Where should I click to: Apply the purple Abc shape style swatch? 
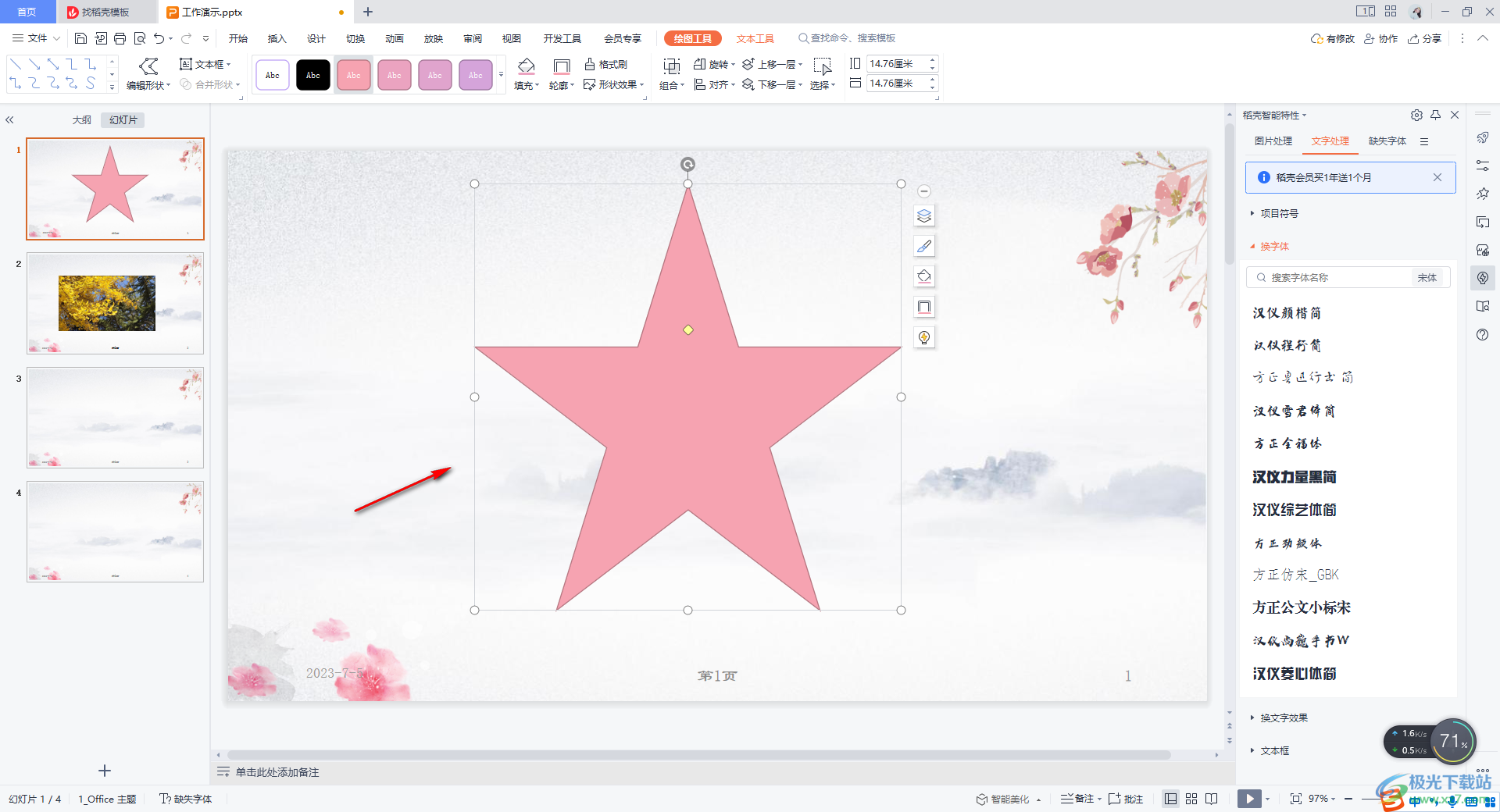click(476, 75)
